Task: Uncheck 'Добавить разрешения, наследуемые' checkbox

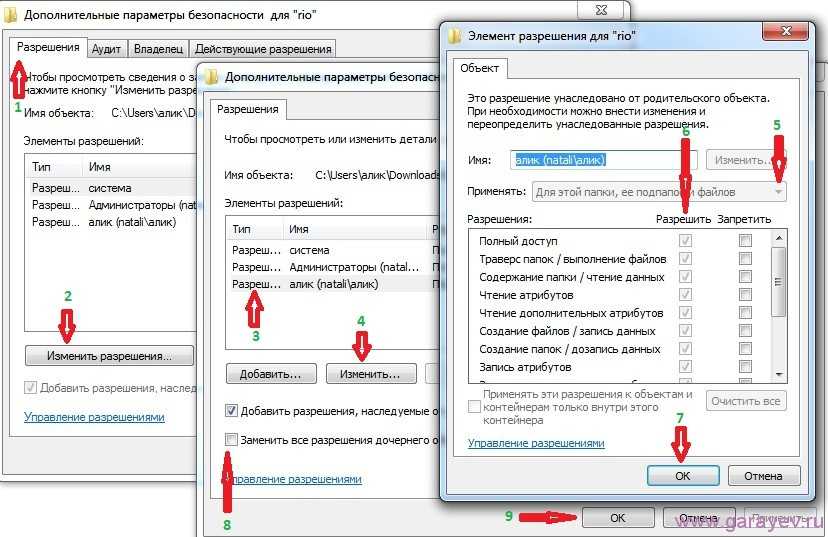Action: click(231, 411)
